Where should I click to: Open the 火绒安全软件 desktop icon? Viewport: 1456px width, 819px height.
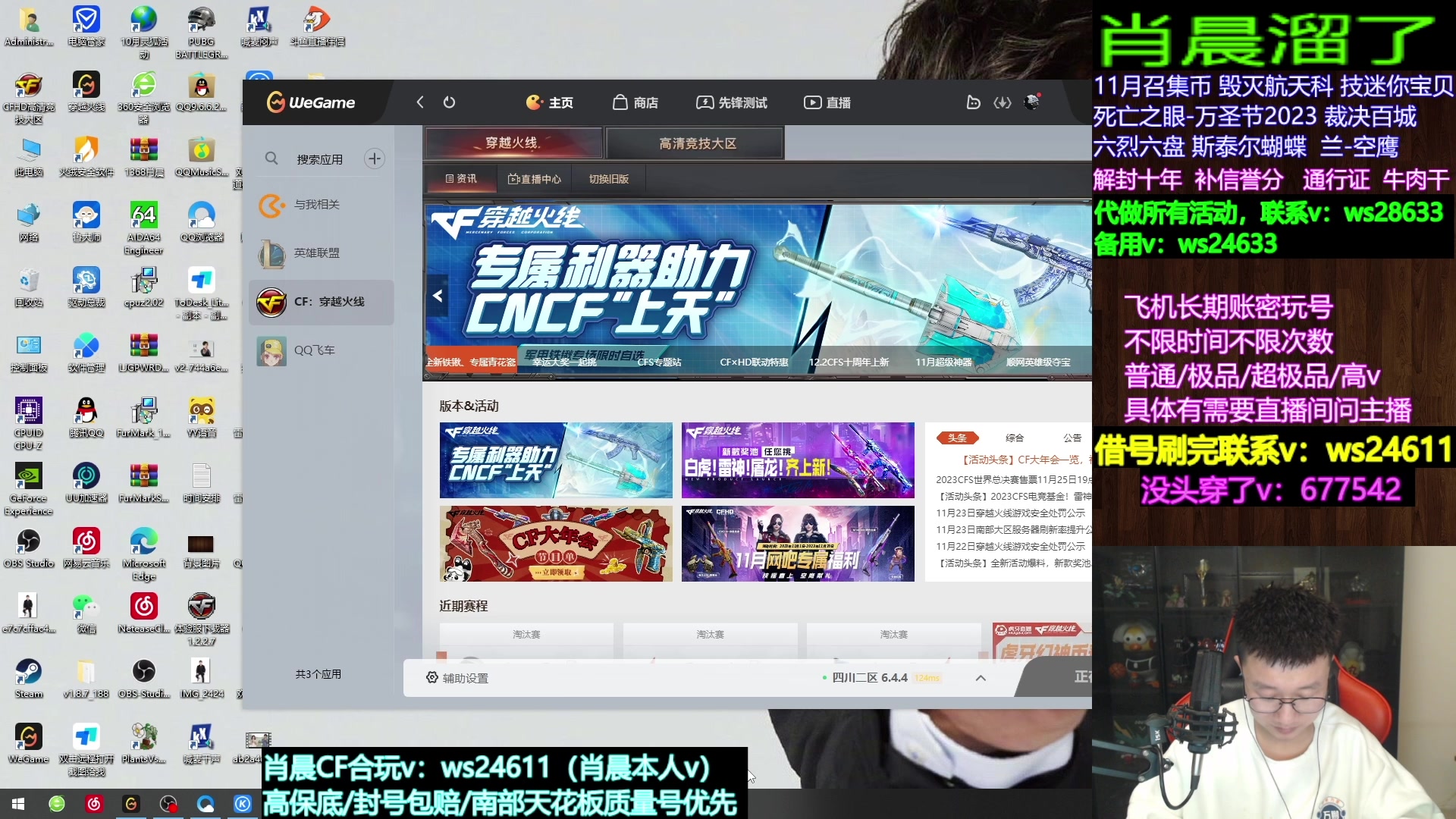click(86, 157)
